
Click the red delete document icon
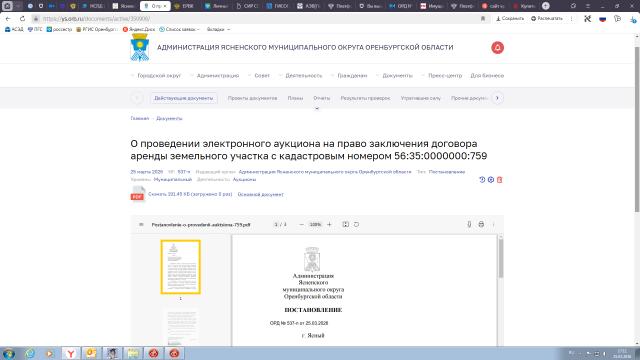[499, 180]
